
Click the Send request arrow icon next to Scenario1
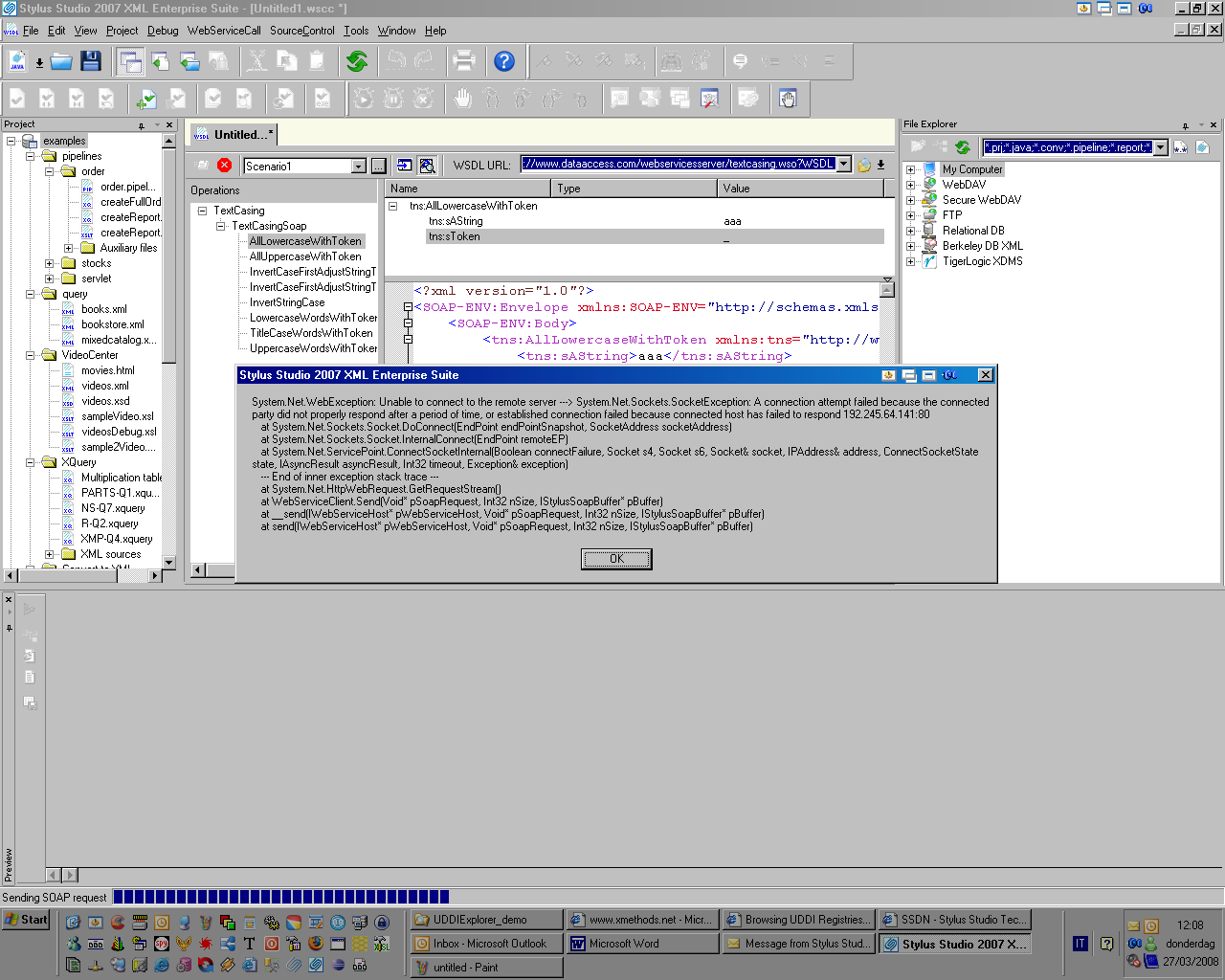(404, 165)
